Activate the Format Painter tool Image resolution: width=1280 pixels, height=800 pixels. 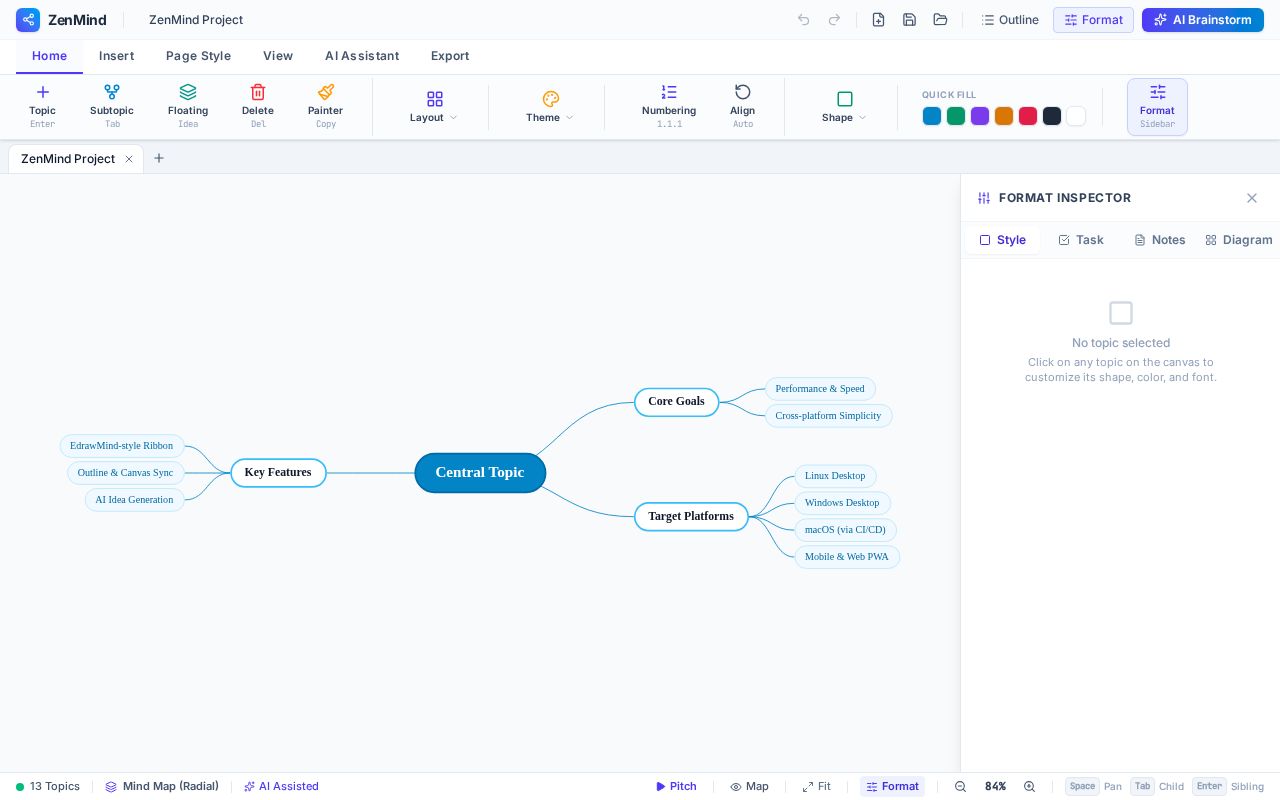click(325, 107)
